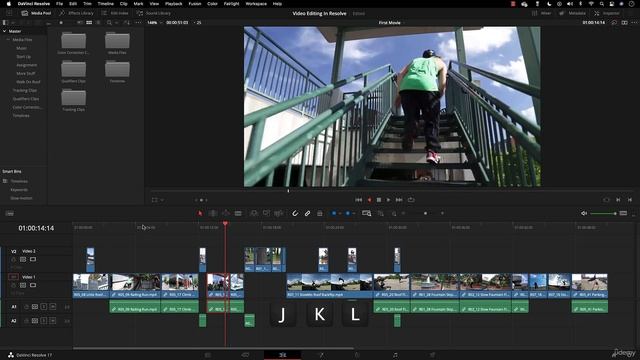The width and height of the screenshot is (640, 360).
Task: Open the Trim menu
Action: click(x=87, y=4)
